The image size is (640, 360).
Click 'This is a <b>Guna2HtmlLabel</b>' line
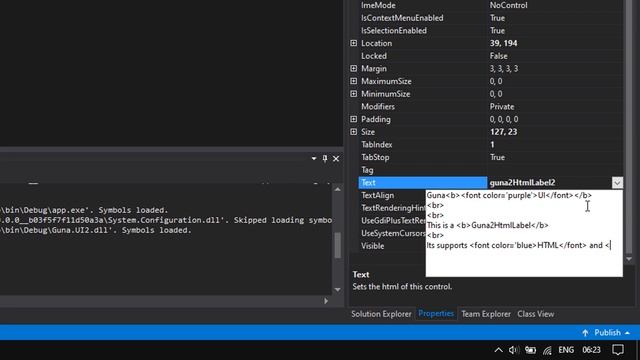click(487, 225)
